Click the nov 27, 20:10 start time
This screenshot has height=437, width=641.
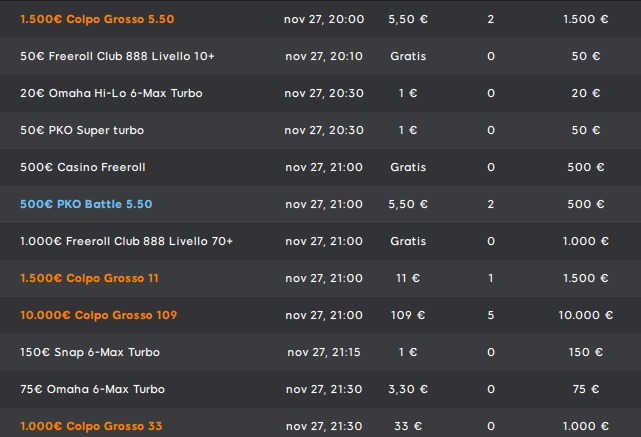(324, 56)
